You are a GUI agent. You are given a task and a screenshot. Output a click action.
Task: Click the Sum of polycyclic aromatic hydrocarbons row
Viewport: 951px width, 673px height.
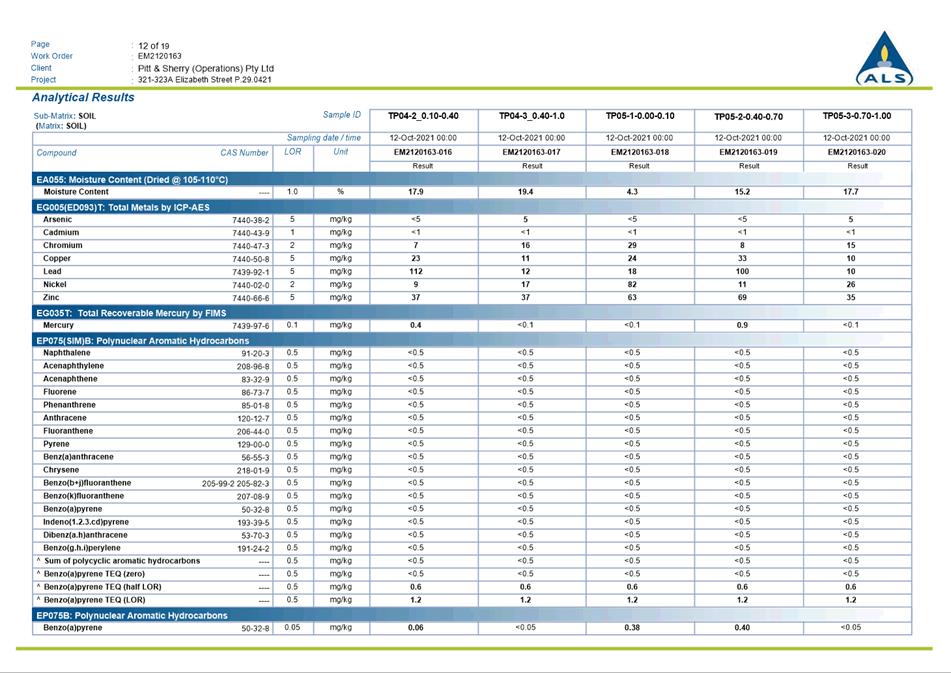click(471, 561)
